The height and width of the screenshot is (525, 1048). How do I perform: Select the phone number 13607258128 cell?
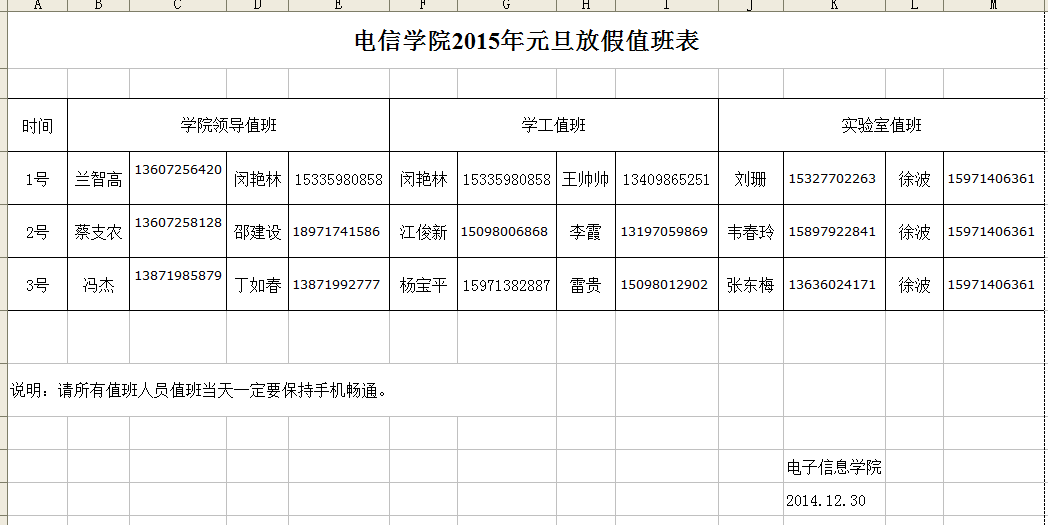(x=178, y=223)
